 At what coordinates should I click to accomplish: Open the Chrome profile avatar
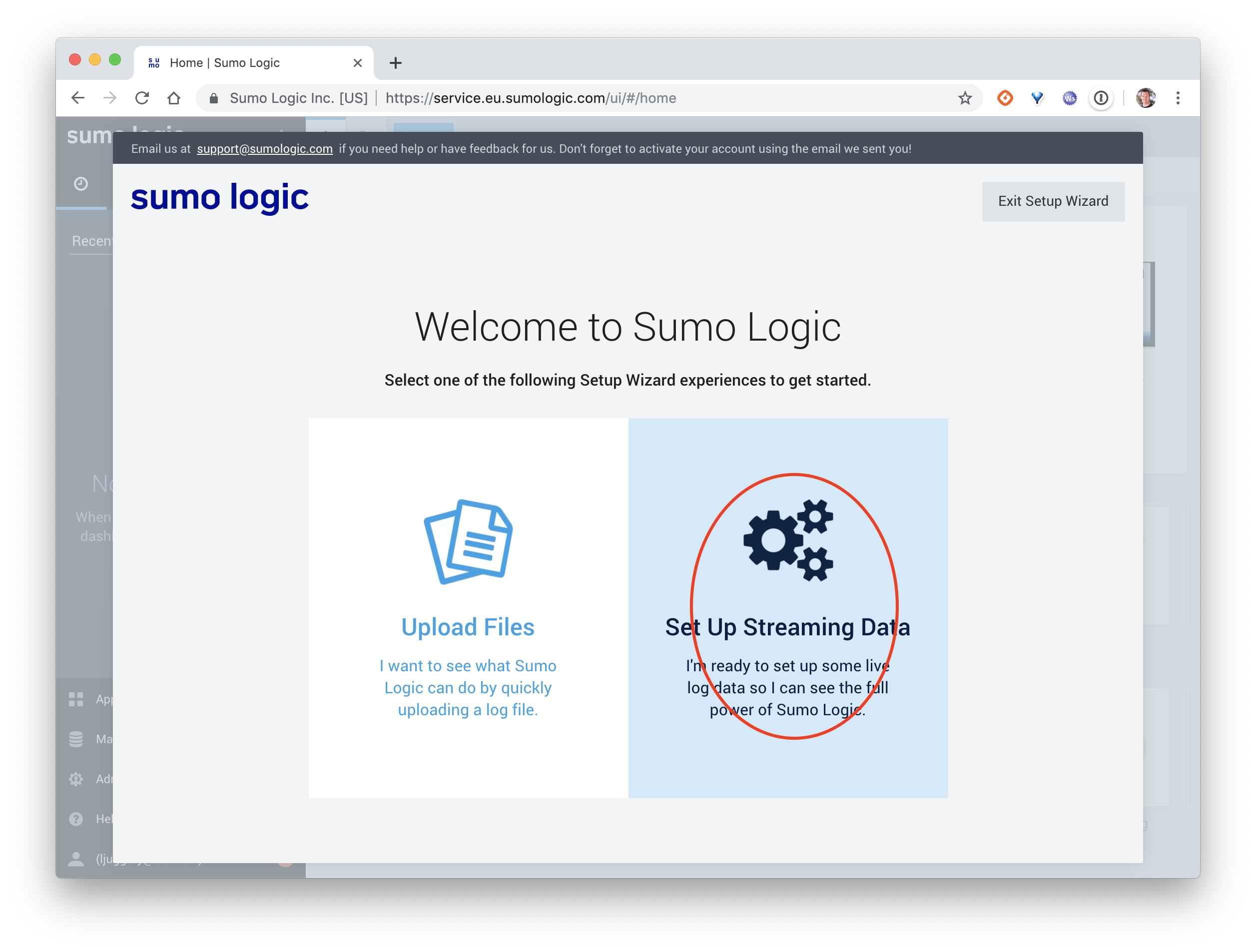1146,98
